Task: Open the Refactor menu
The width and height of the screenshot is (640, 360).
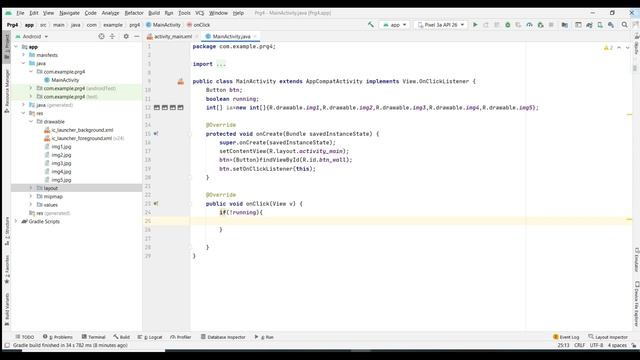Action: click(x=134, y=13)
